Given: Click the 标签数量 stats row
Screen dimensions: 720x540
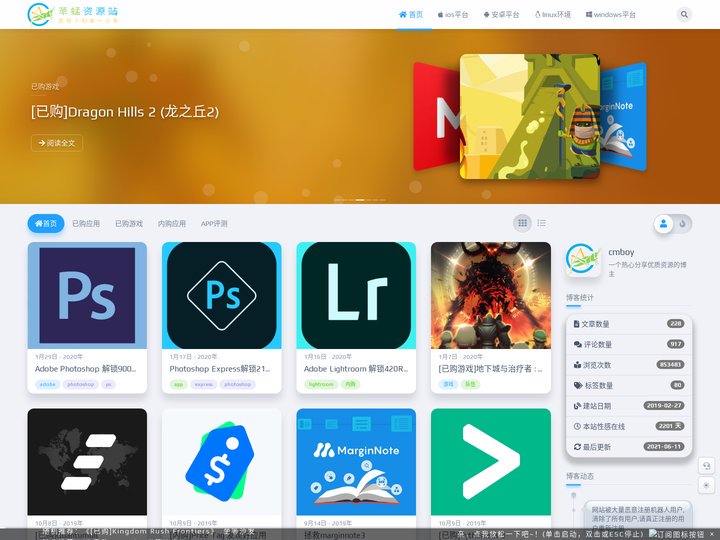Looking at the screenshot, I should tap(629, 385).
